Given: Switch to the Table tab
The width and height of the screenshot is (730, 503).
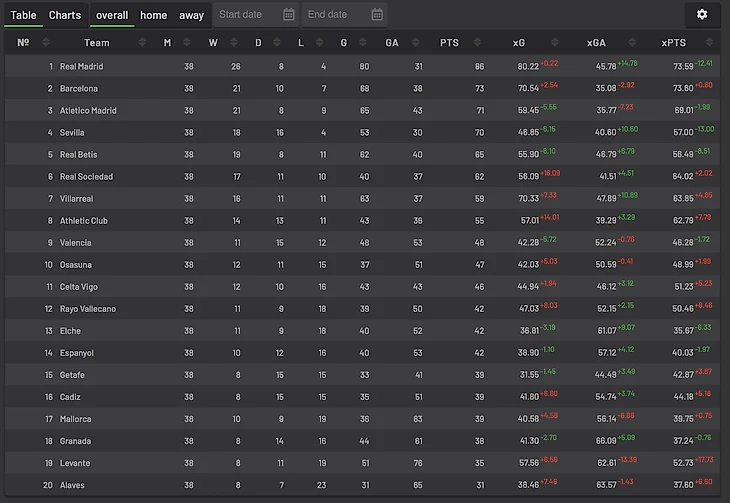Looking at the screenshot, I should (x=23, y=15).
